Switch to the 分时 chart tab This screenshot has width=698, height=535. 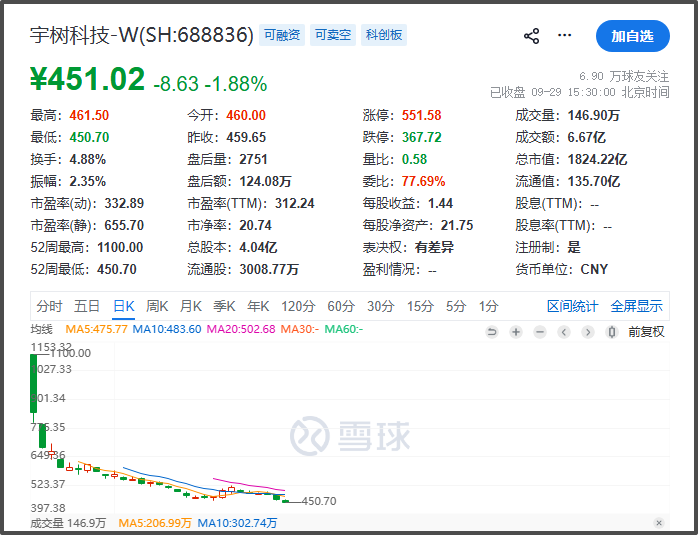coord(49,306)
